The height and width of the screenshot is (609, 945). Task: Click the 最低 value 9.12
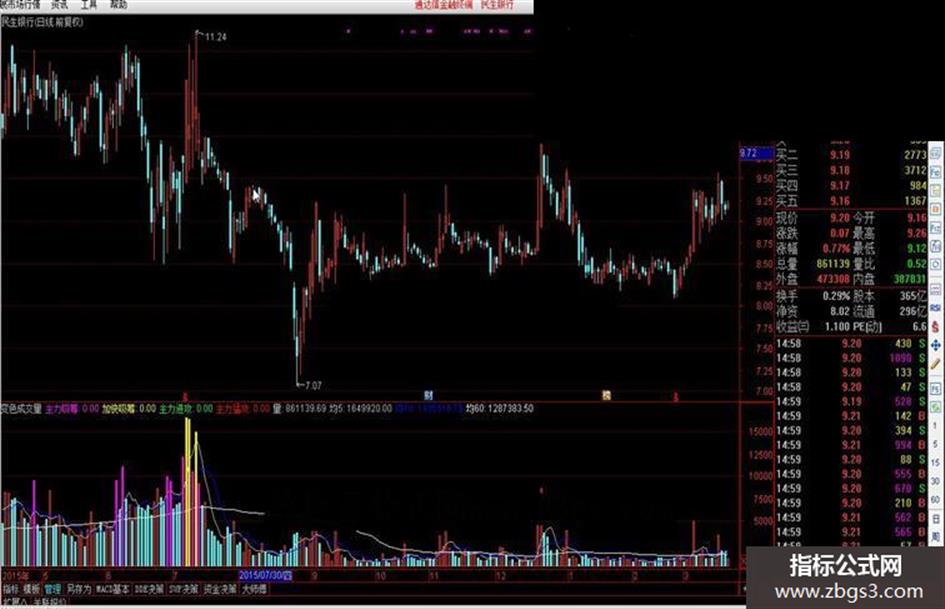coord(916,248)
